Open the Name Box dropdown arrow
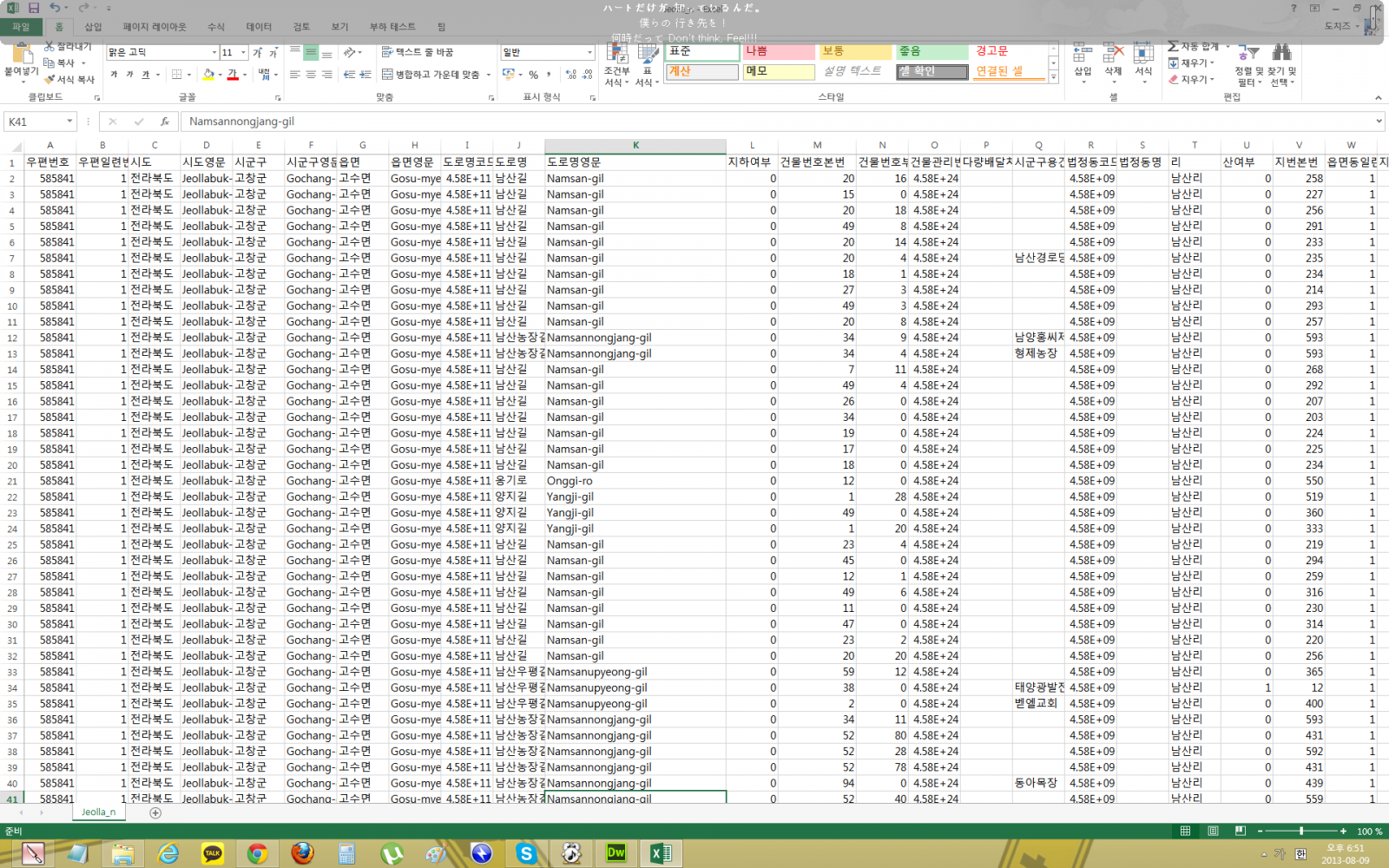 [x=69, y=122]
